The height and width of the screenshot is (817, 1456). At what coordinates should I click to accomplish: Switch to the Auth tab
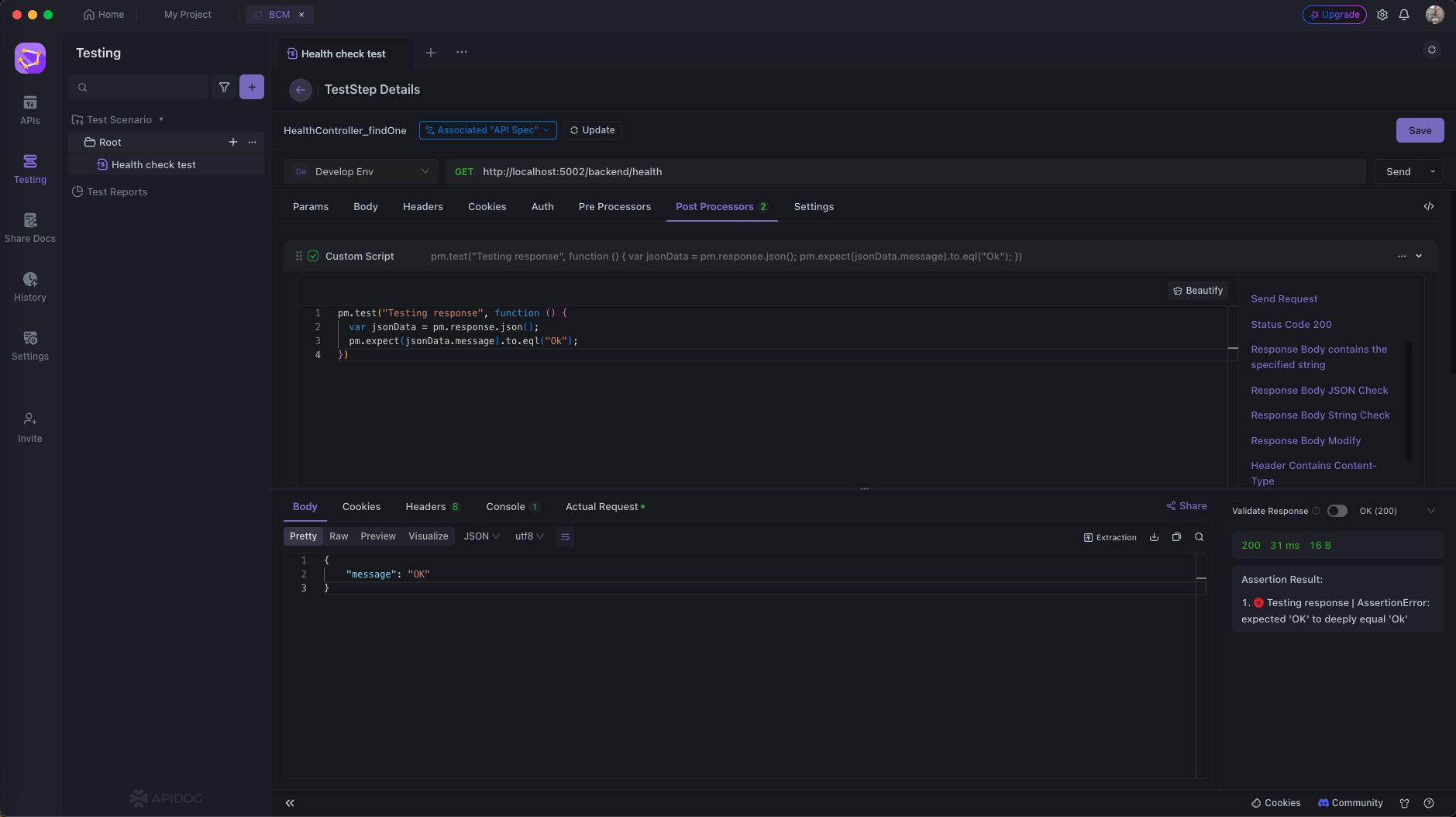pos(542,206)
